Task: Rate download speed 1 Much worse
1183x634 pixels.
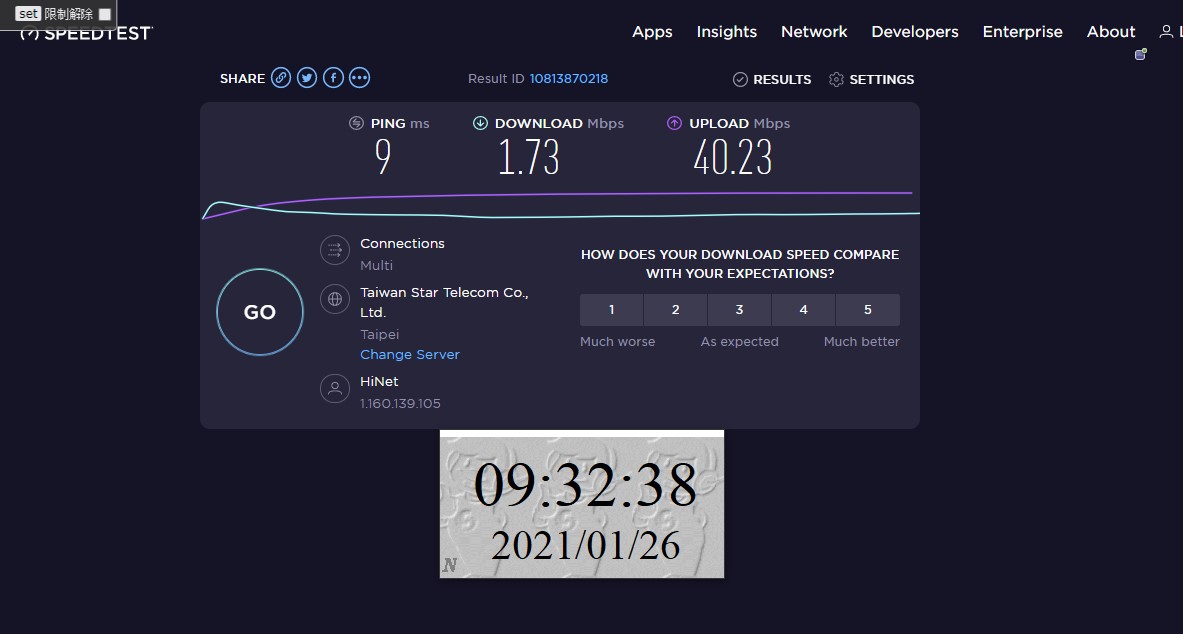Action: tap(611, 309)
